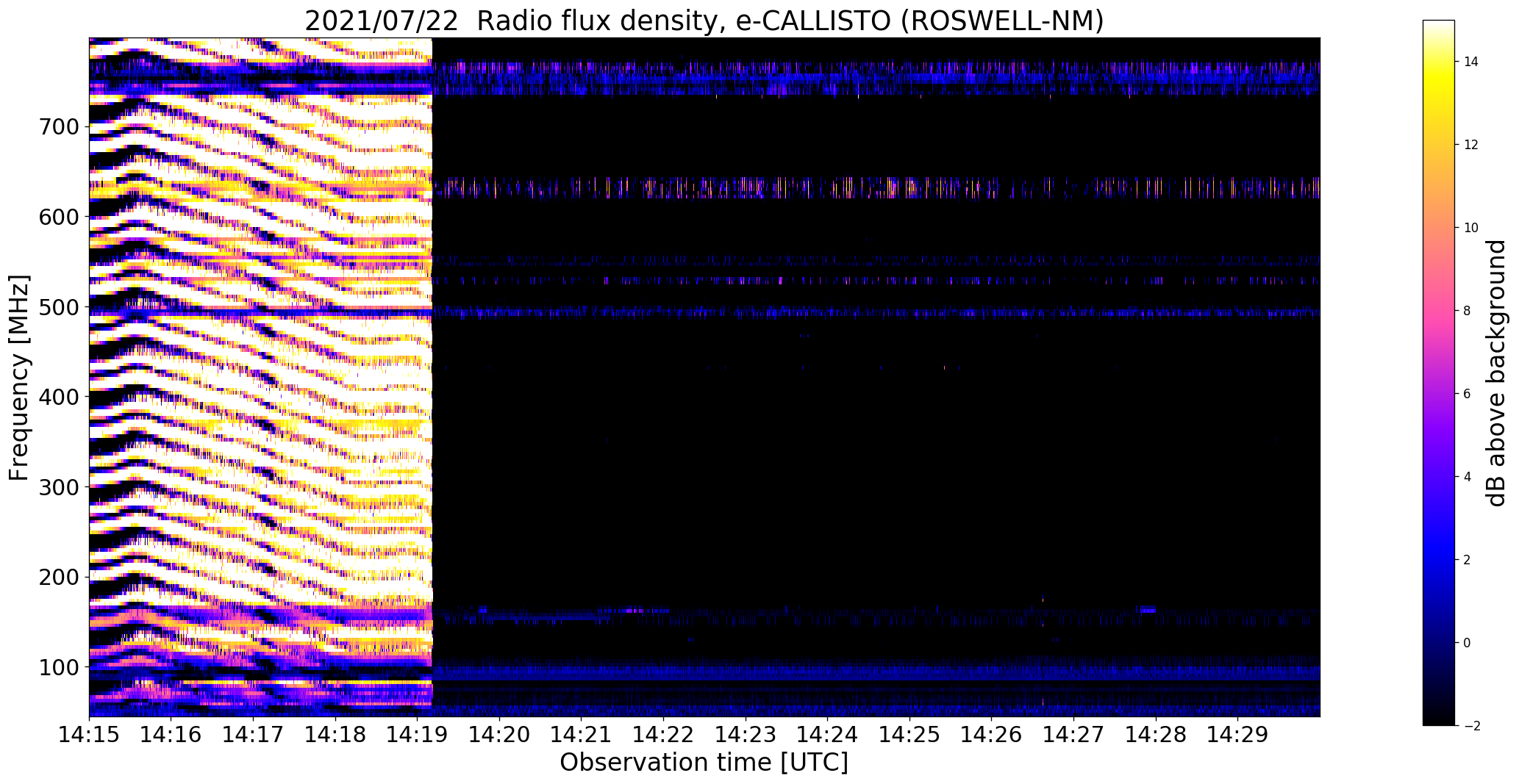Click the 500 frequency tick label
The height and width of the screenshot is (784, 1519).
60,307
